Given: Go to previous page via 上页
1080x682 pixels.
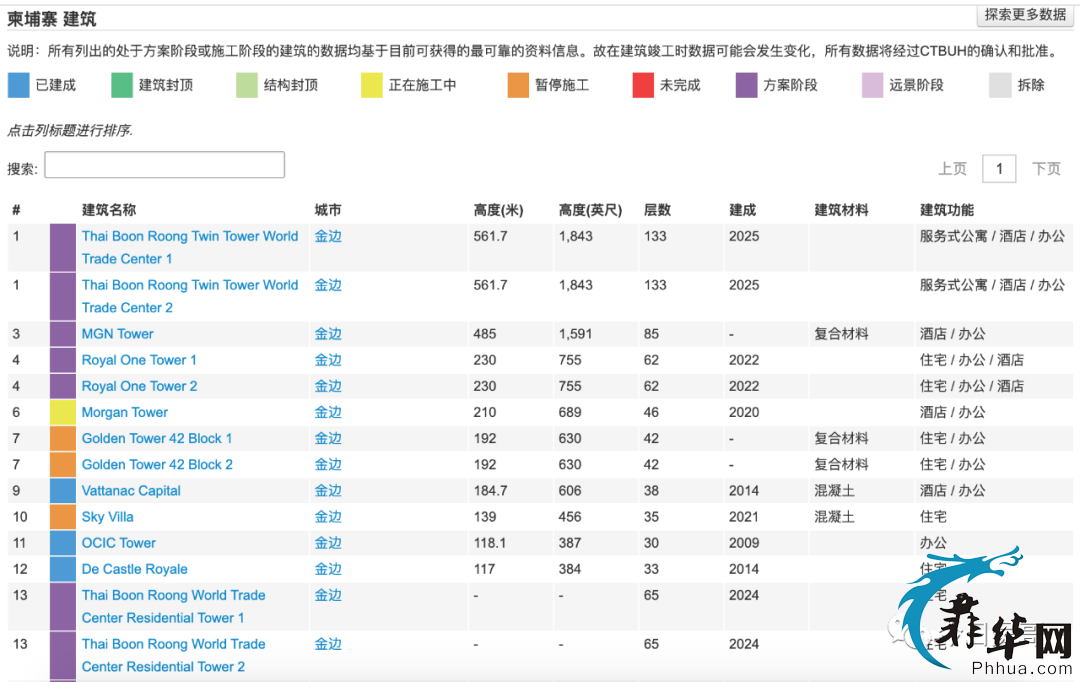Looking at the screenshot, I should pos(953,169).
